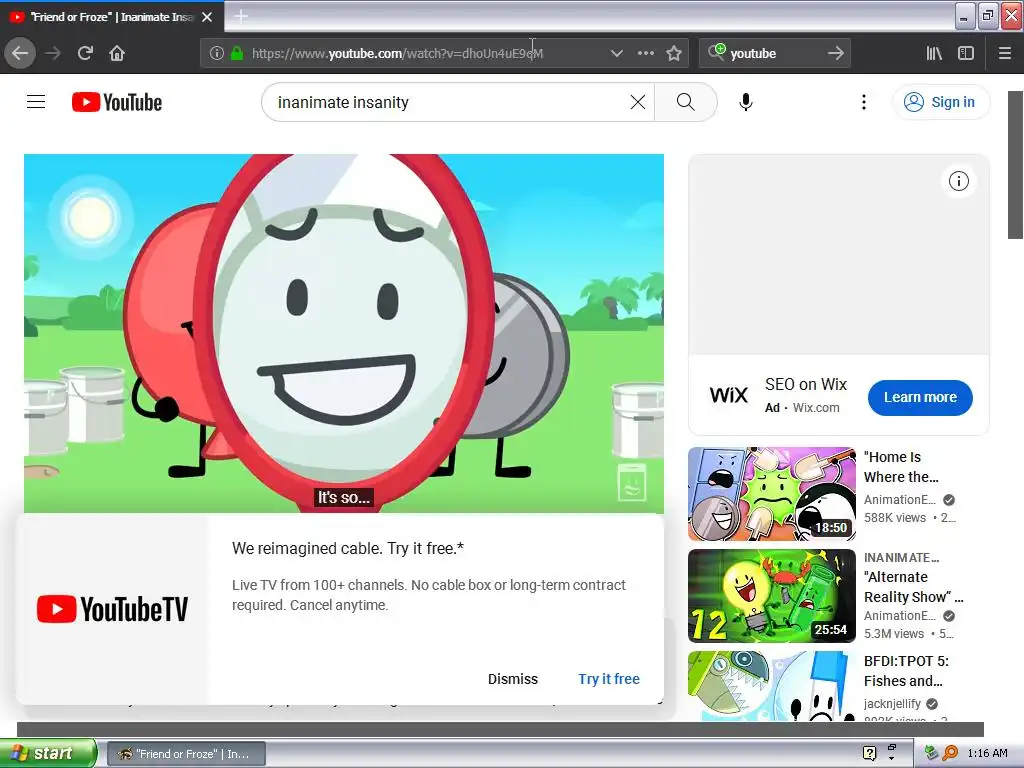
Task: Open the Firefox home page
Action: [x=117, y=53]
